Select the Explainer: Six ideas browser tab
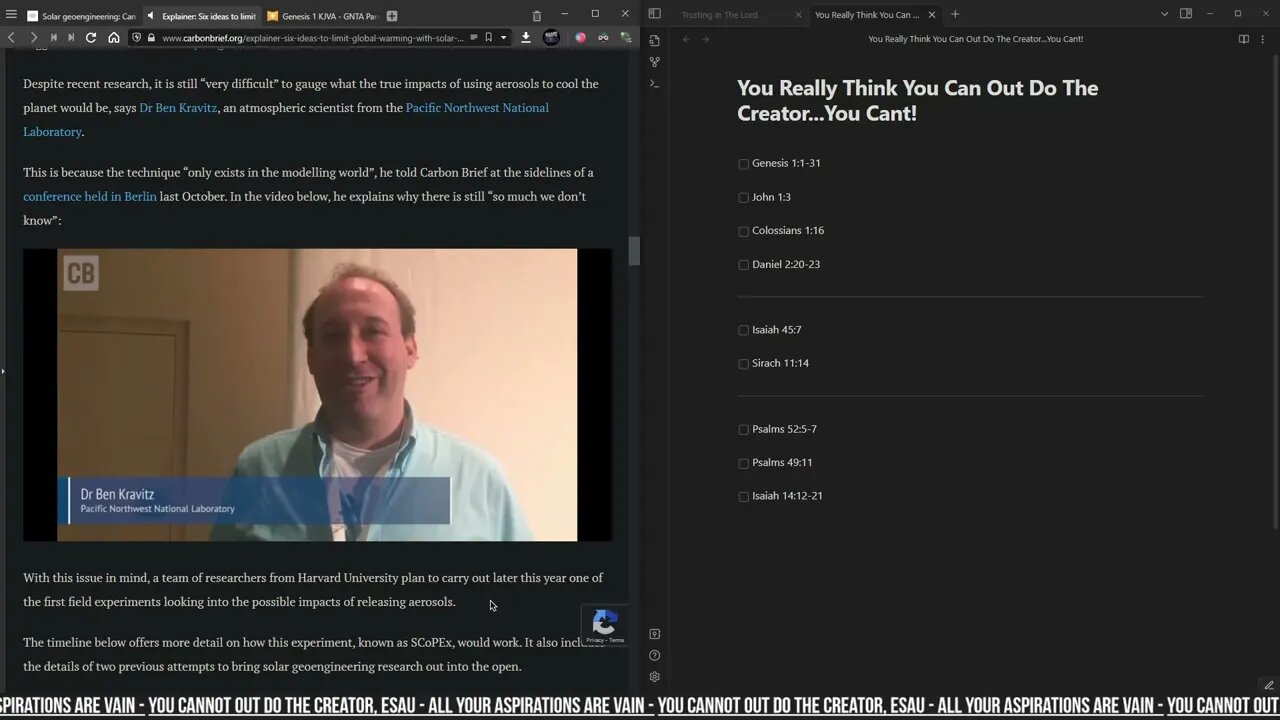Viewport: 1280px width, 720px height. pos(201,16)
